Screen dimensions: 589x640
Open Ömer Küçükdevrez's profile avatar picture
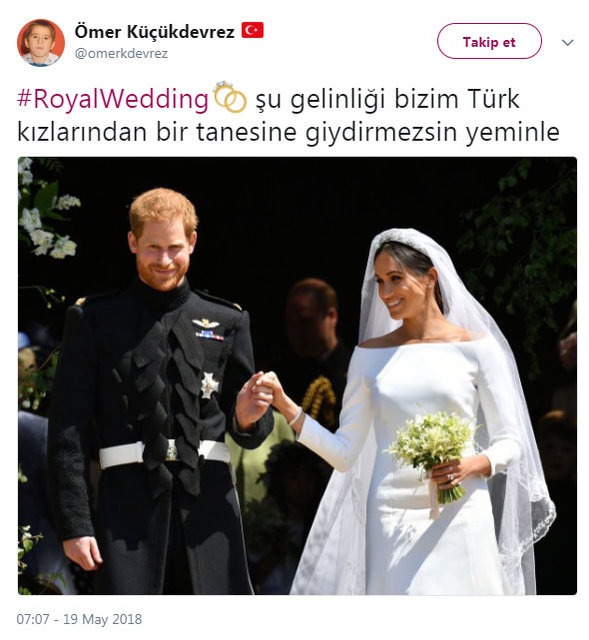tap(40, 42)
